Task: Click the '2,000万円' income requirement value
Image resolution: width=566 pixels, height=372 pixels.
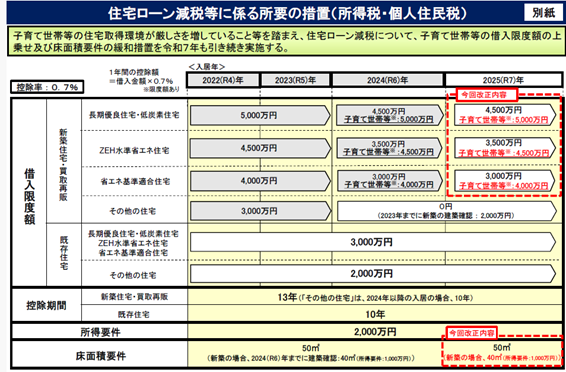Action: (x=375, y=332)
